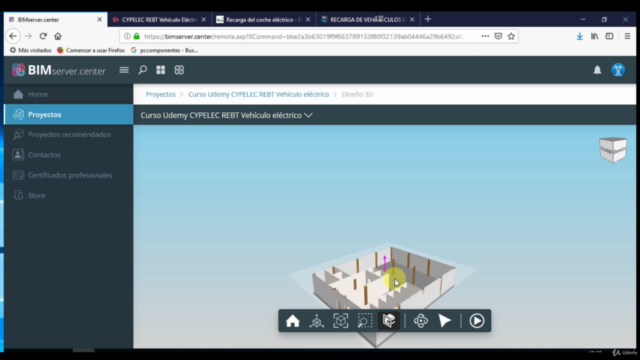Select the axonometric axes view tool

(x=316, y=321)
